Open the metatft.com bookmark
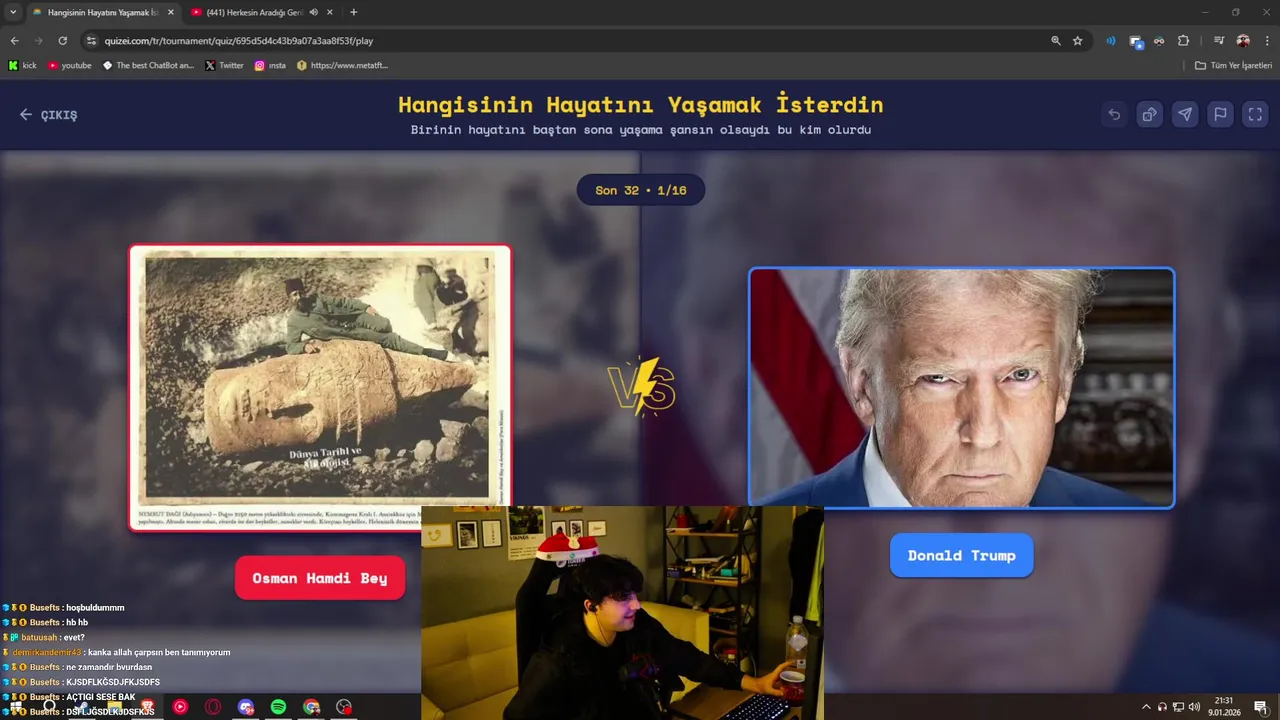Image resolution: width=1280 pixels, height=720 pixels. [342, 65]
